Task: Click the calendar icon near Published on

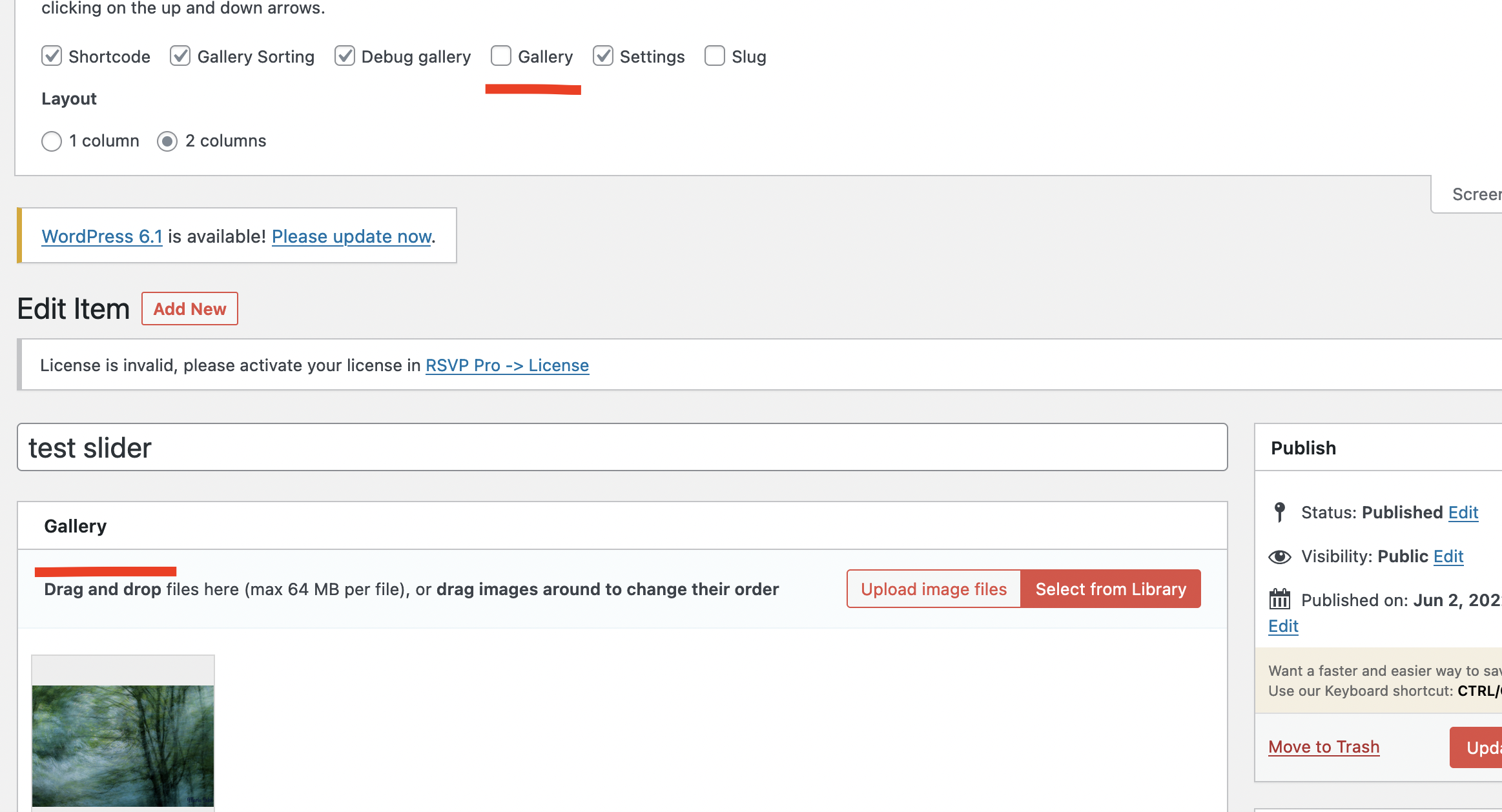Action: pyautogui.click(x=1279, y=600)
